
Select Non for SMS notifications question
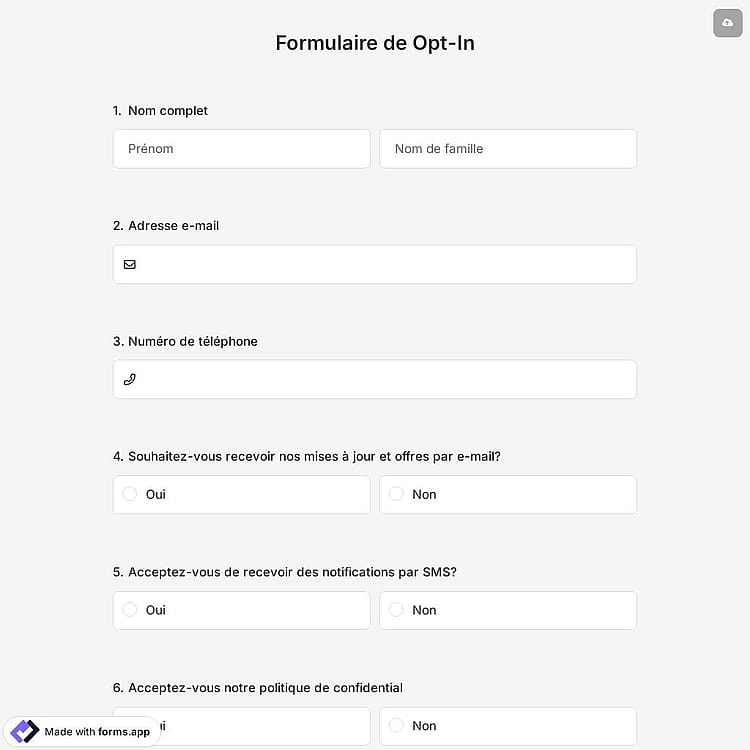tap(508, 610)
